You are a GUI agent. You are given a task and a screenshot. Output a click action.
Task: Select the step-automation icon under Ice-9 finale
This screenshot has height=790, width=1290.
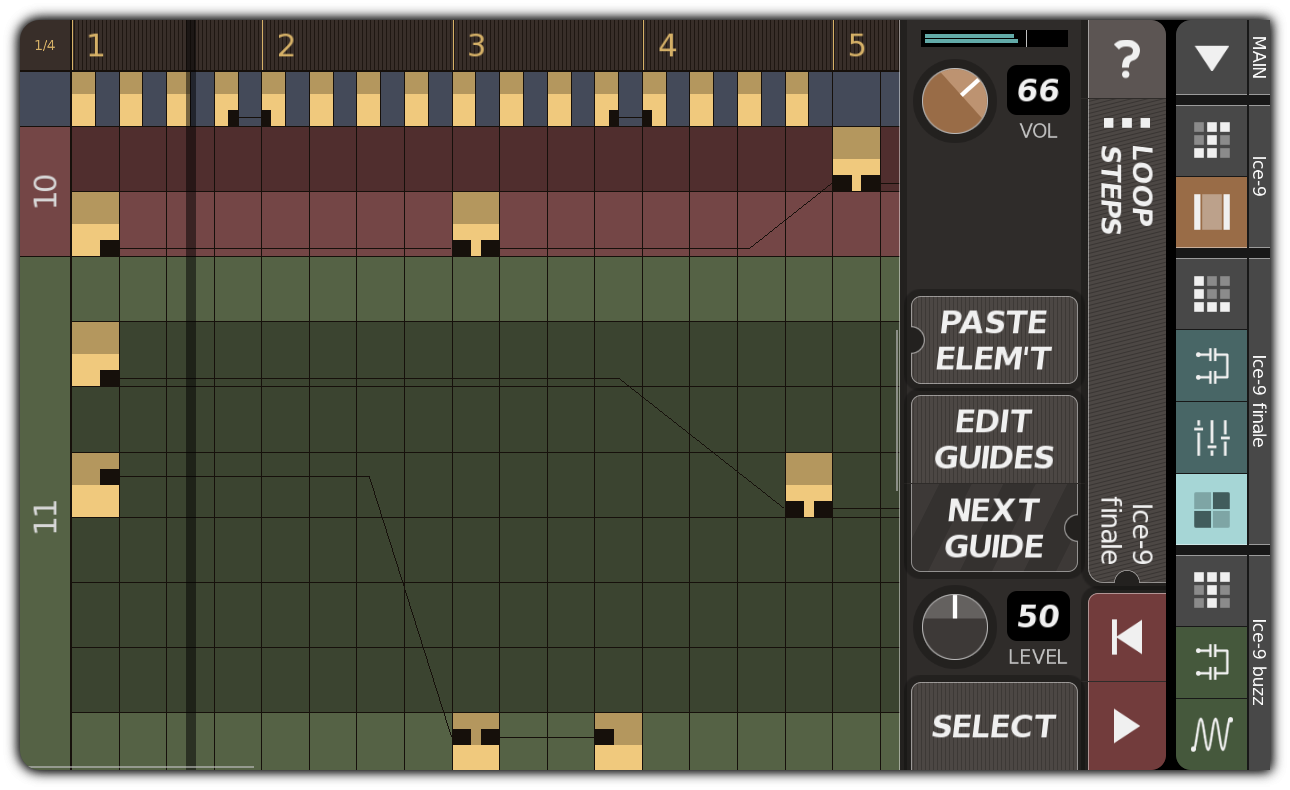(1211, 367)
